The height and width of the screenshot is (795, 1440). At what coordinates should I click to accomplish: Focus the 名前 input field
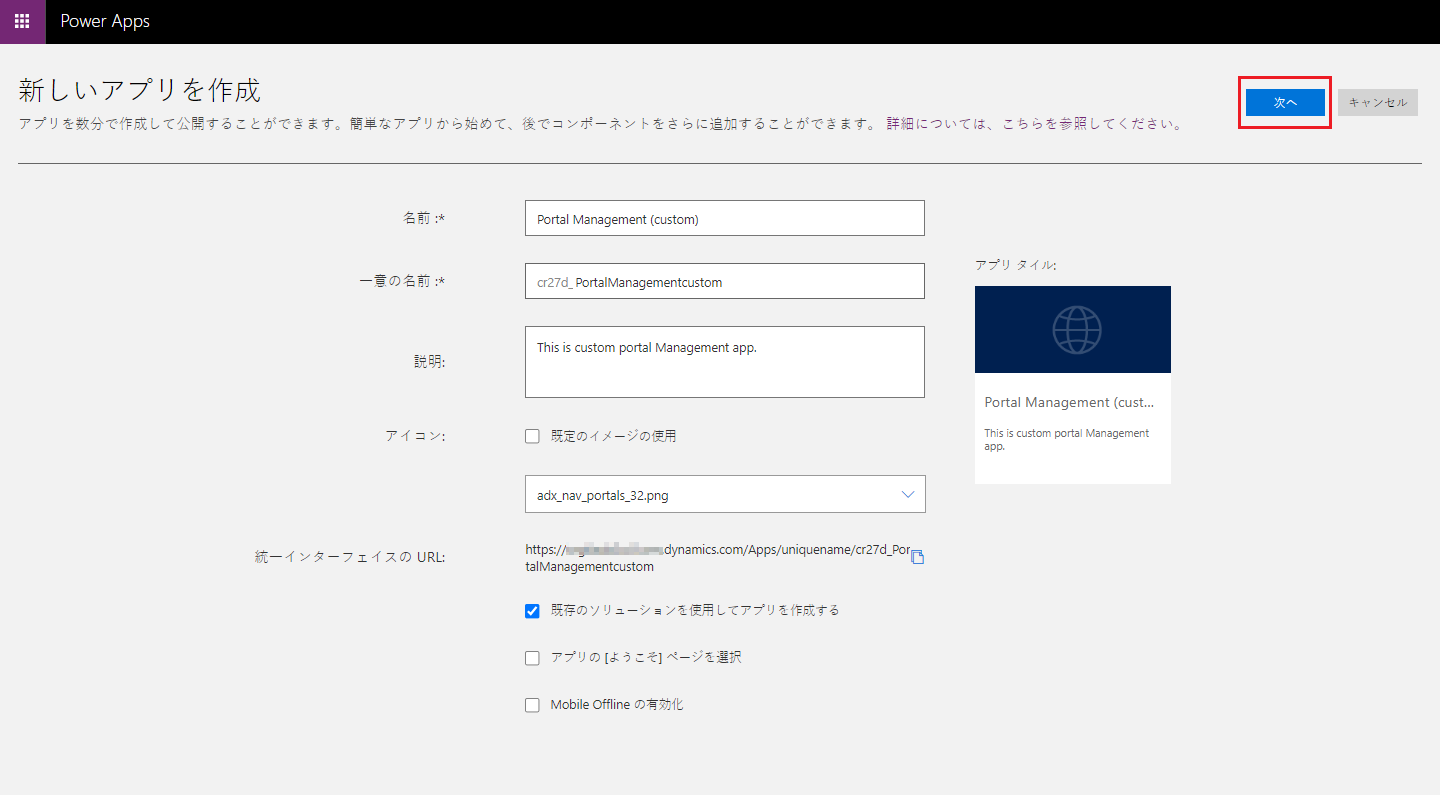point(725,218)
